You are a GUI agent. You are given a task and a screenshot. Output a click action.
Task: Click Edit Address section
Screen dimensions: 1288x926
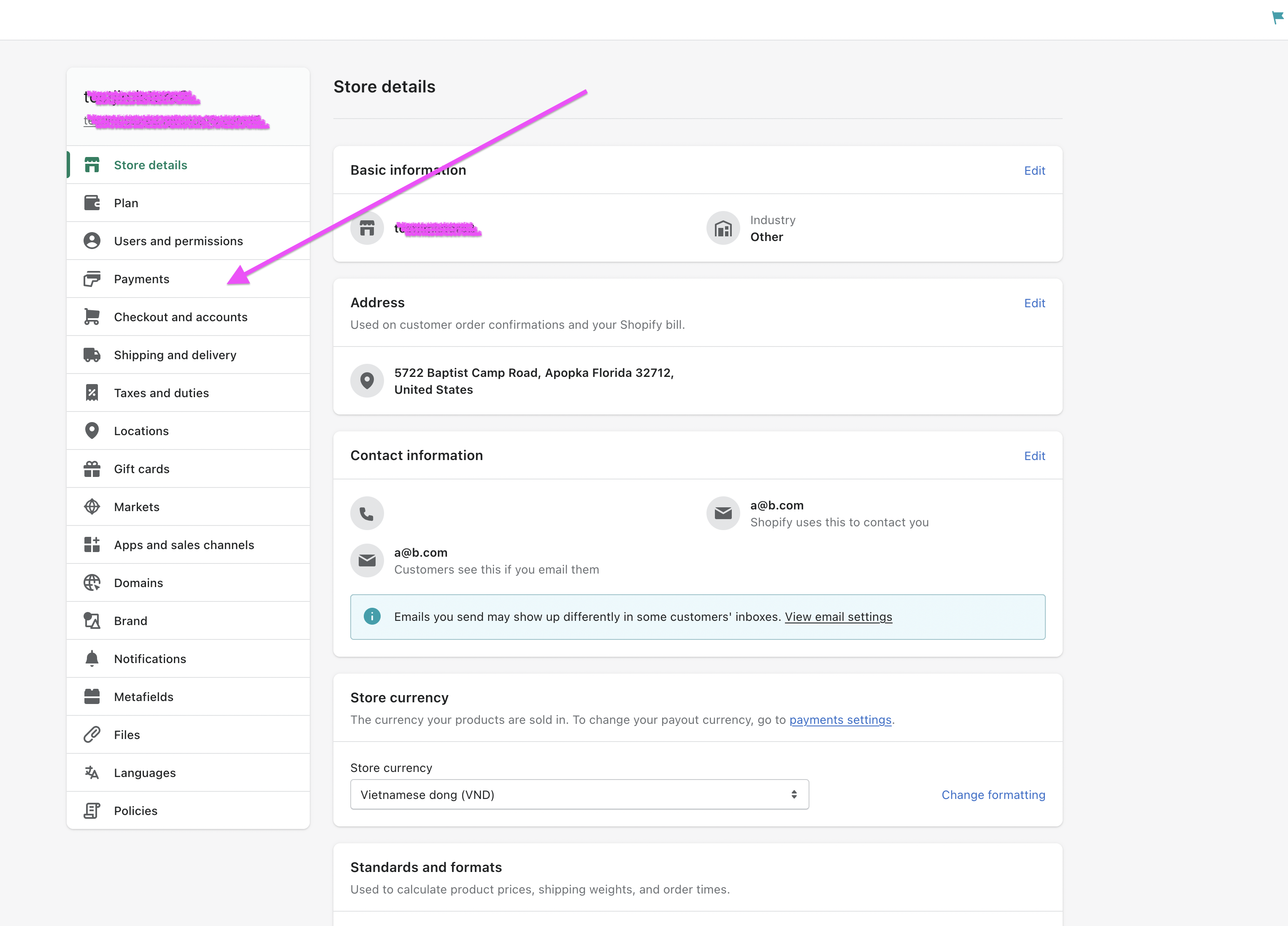pos(1035,303)
